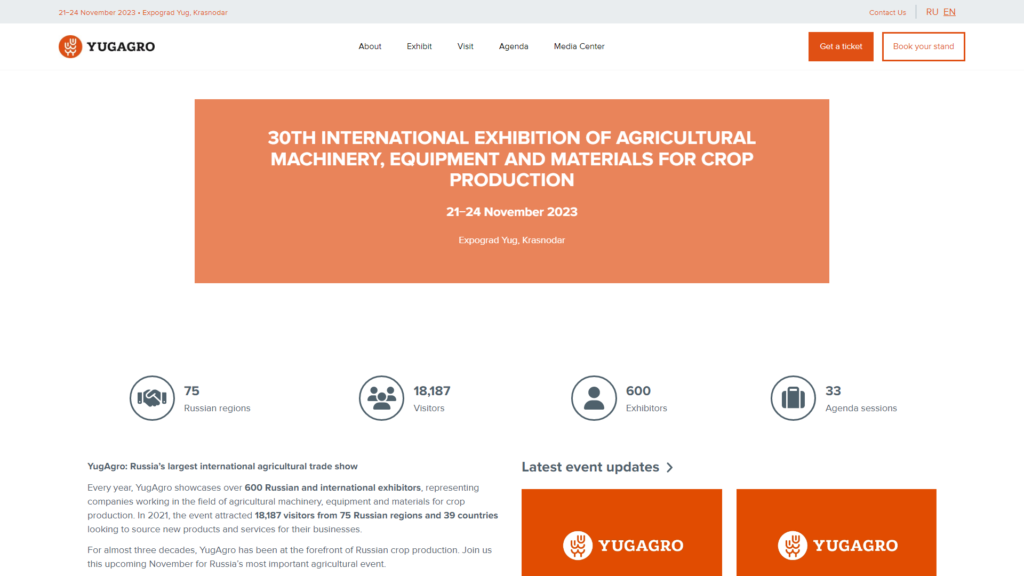Click the paragraph starting For almost three decades

[x=289, y=557]
